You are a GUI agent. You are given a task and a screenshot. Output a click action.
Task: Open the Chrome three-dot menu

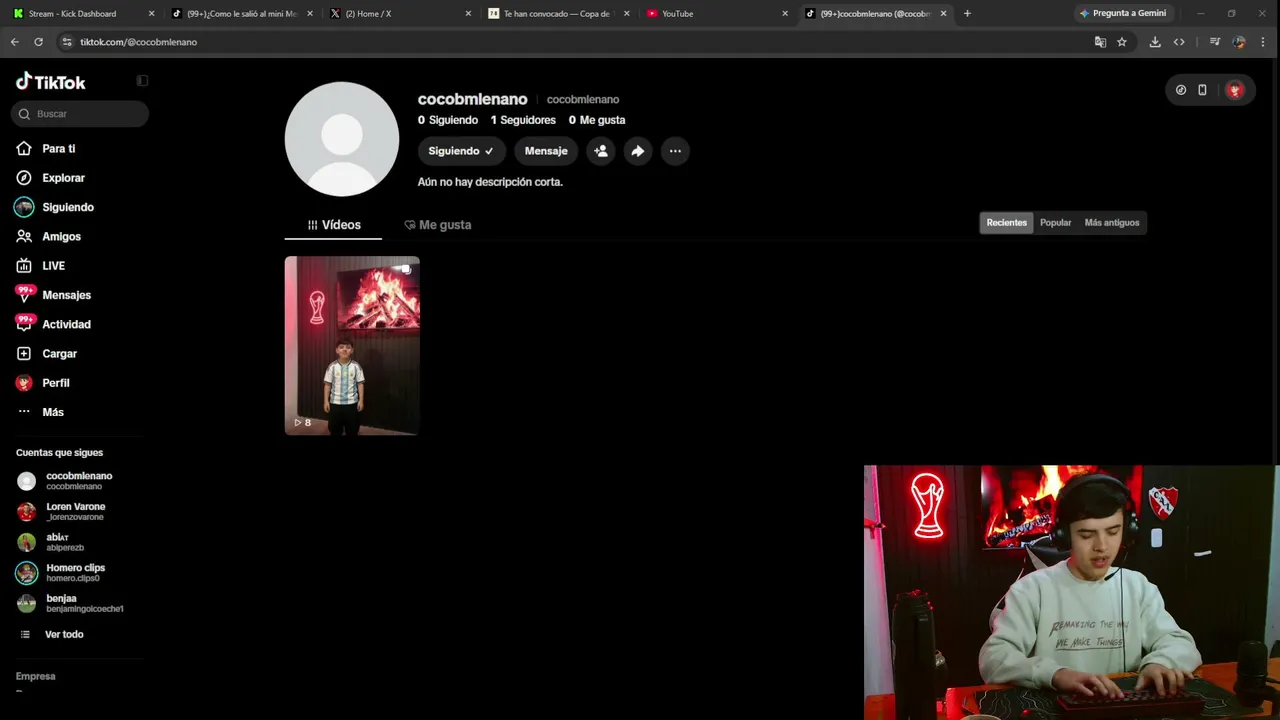tap(1264, 42)
